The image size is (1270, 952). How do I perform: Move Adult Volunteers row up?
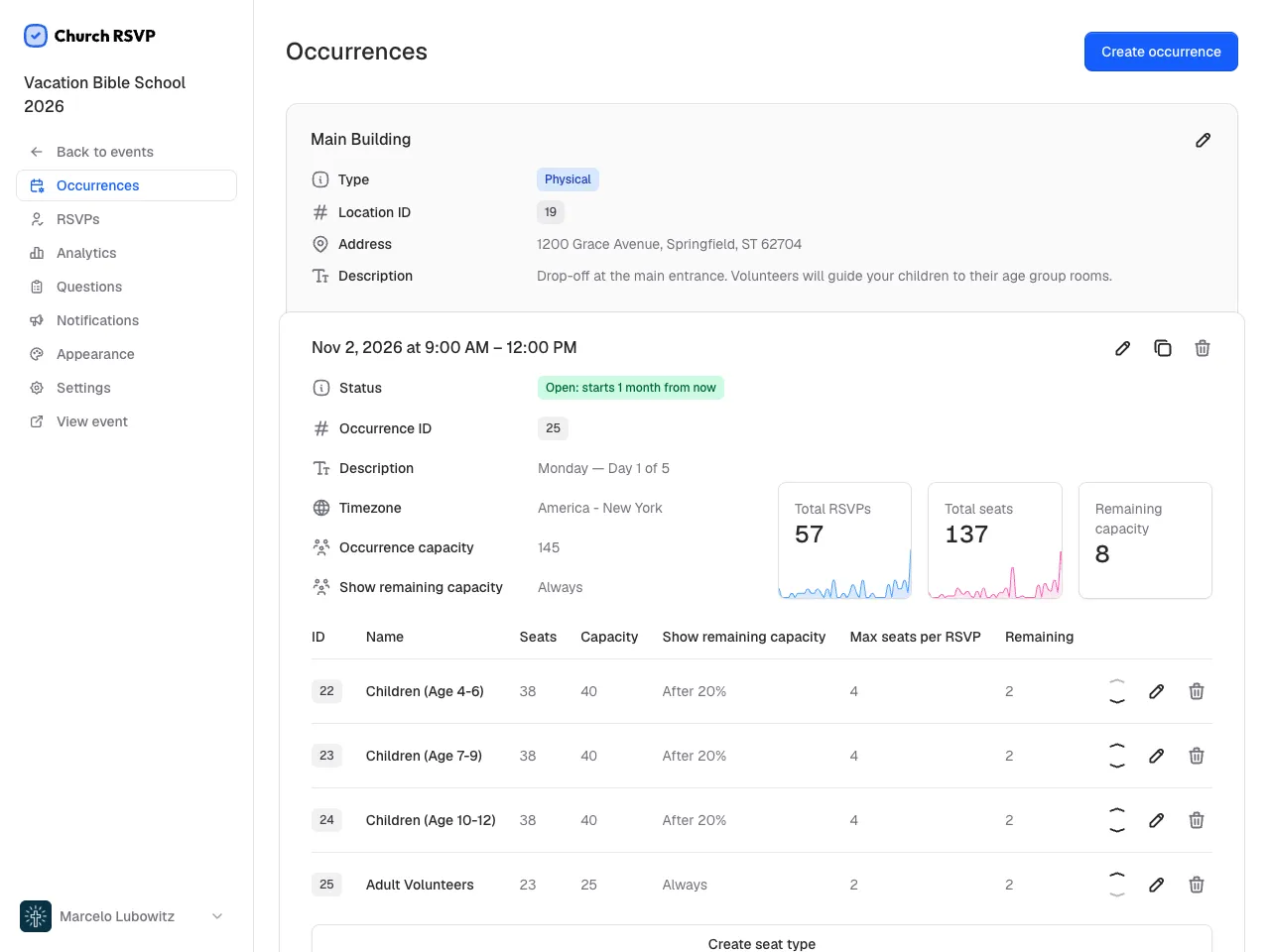click(1117, 875)
